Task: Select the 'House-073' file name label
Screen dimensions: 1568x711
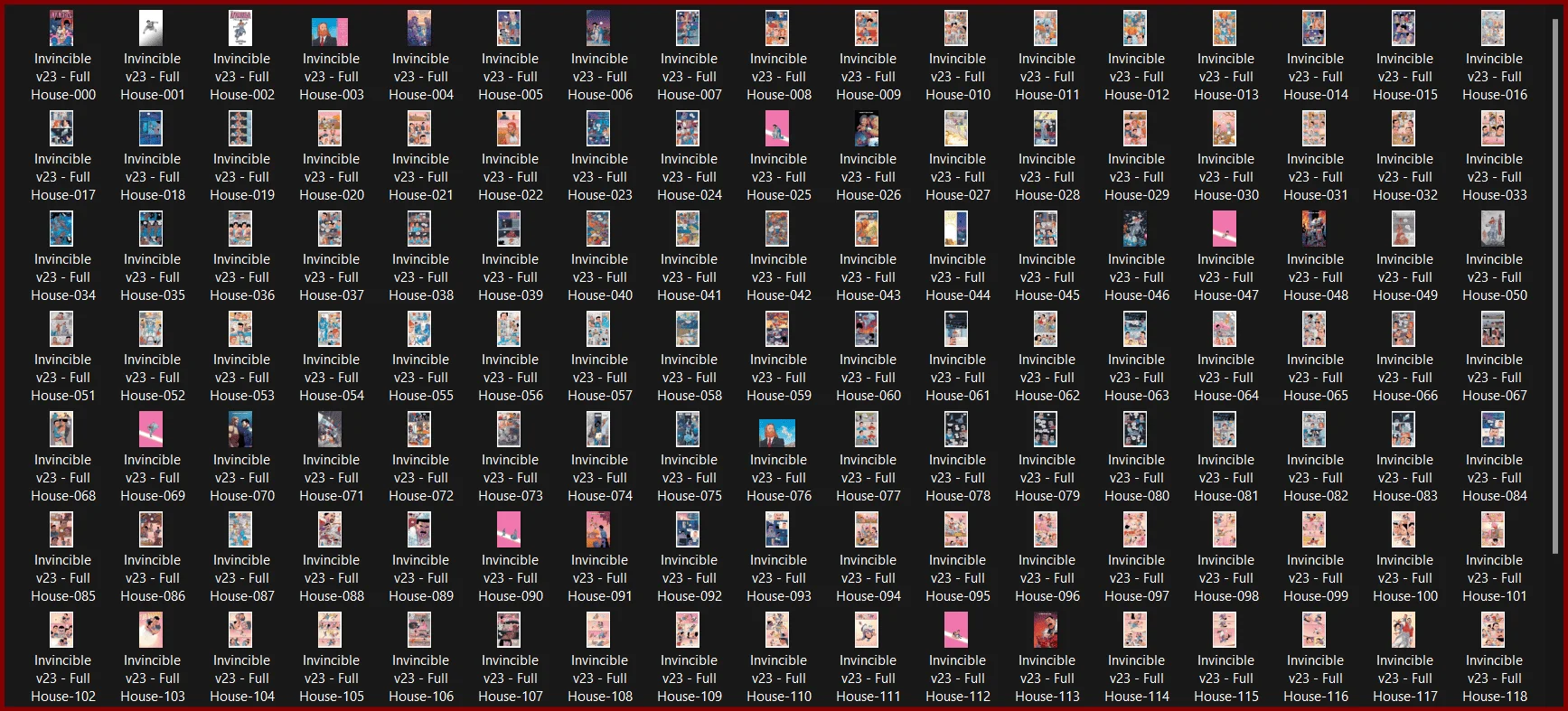Action: point(511,496)
